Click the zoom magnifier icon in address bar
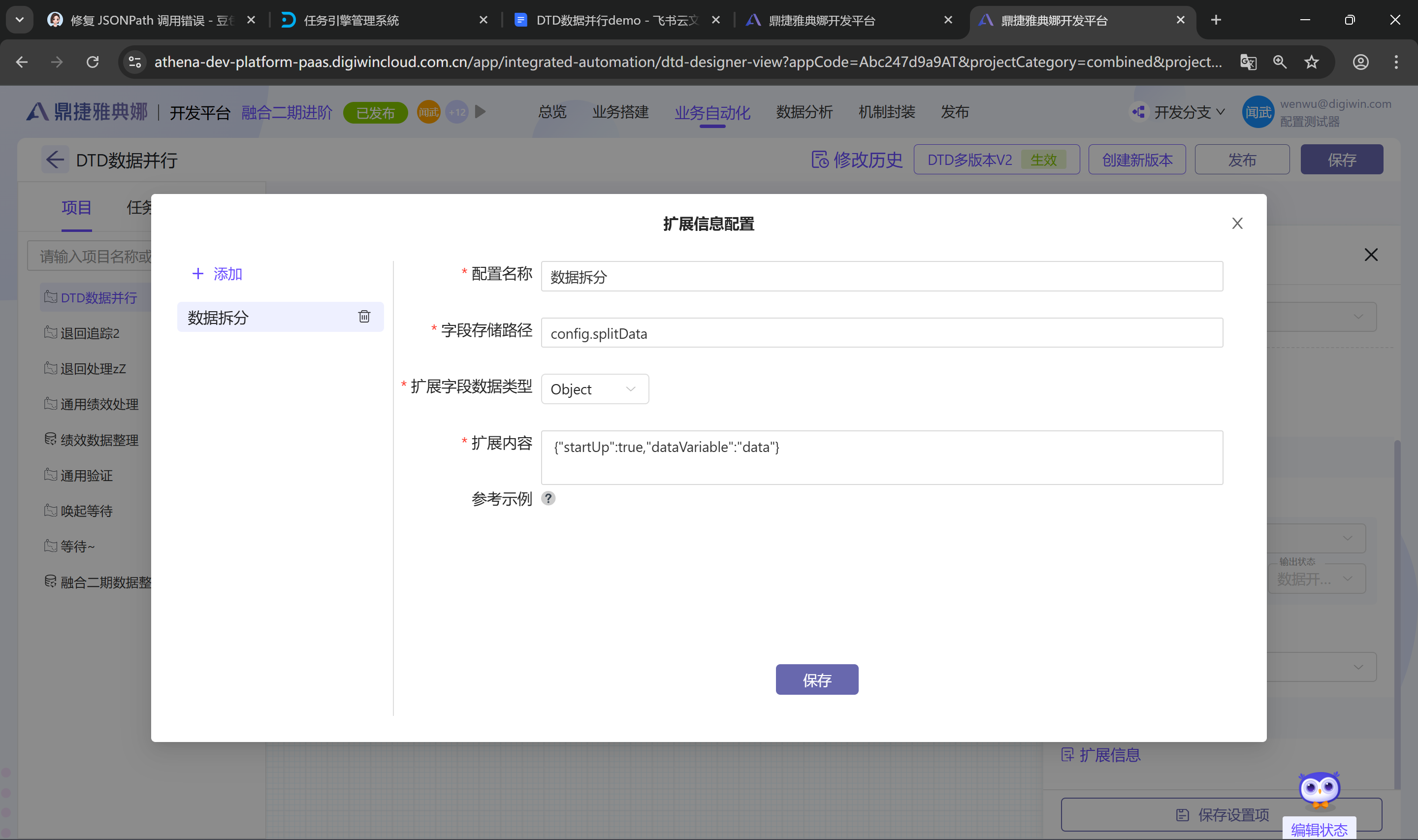 [x=1280, y=62]
